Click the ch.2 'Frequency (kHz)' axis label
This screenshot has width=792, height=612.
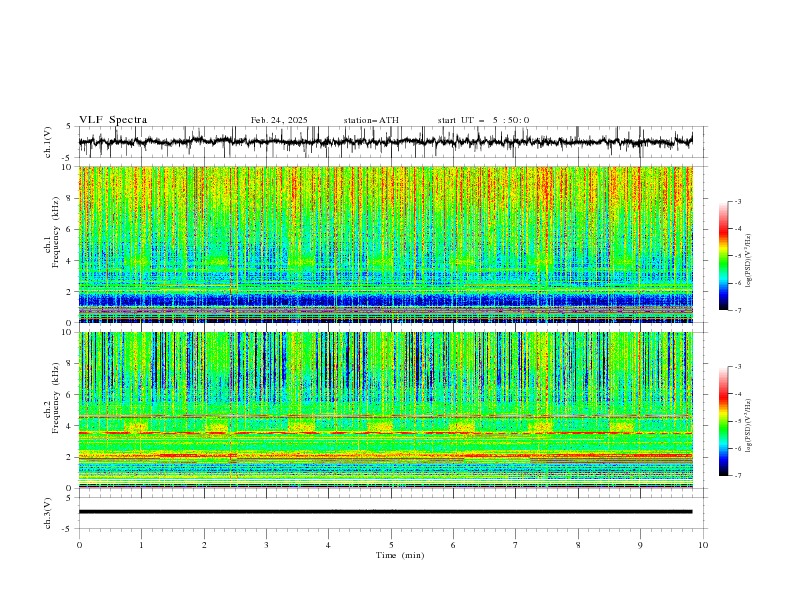tap(55, 398)
